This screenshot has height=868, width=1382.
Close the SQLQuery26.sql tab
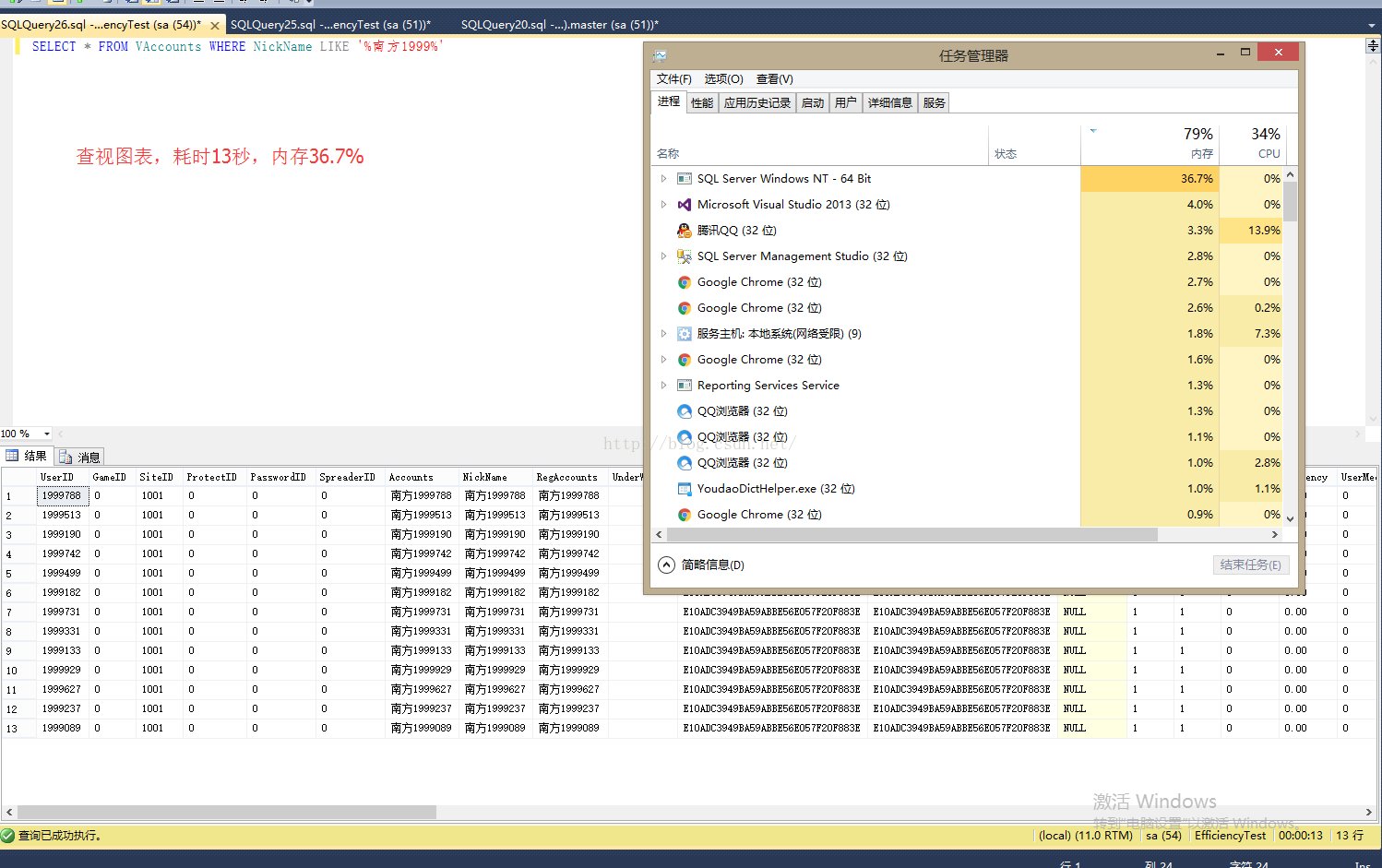click(x=215, y=26)
